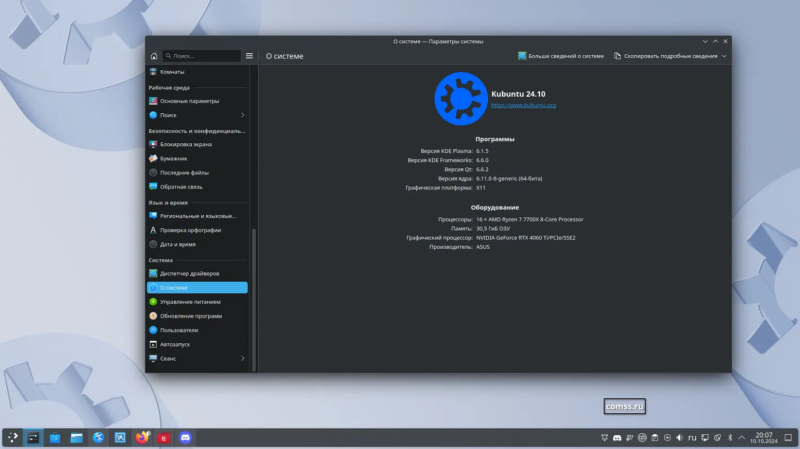Open Последние файлы settings
This screenshot has width=800, height=449.
197,173
